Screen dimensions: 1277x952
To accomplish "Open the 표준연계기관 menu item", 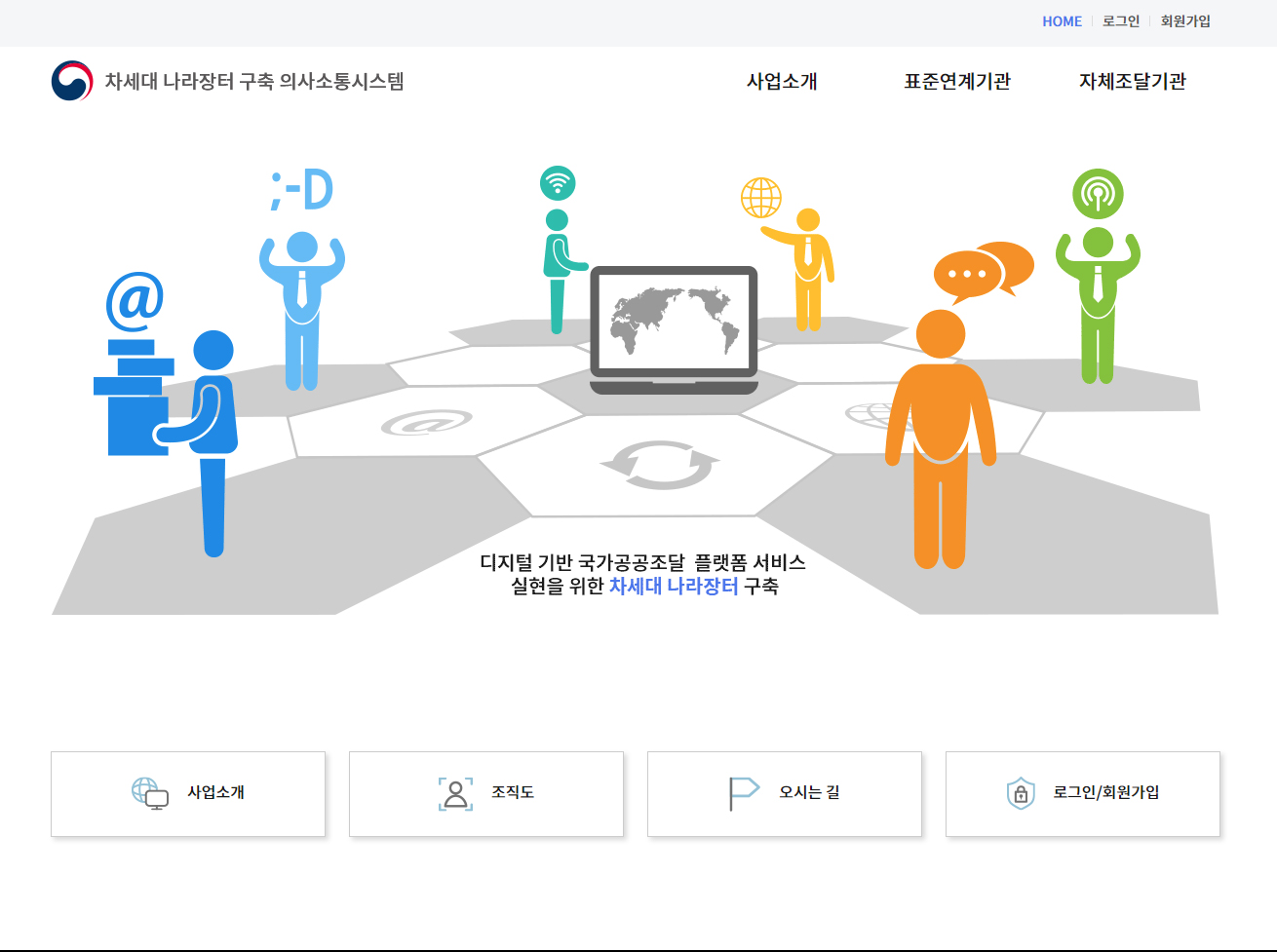I will (956, 82).
